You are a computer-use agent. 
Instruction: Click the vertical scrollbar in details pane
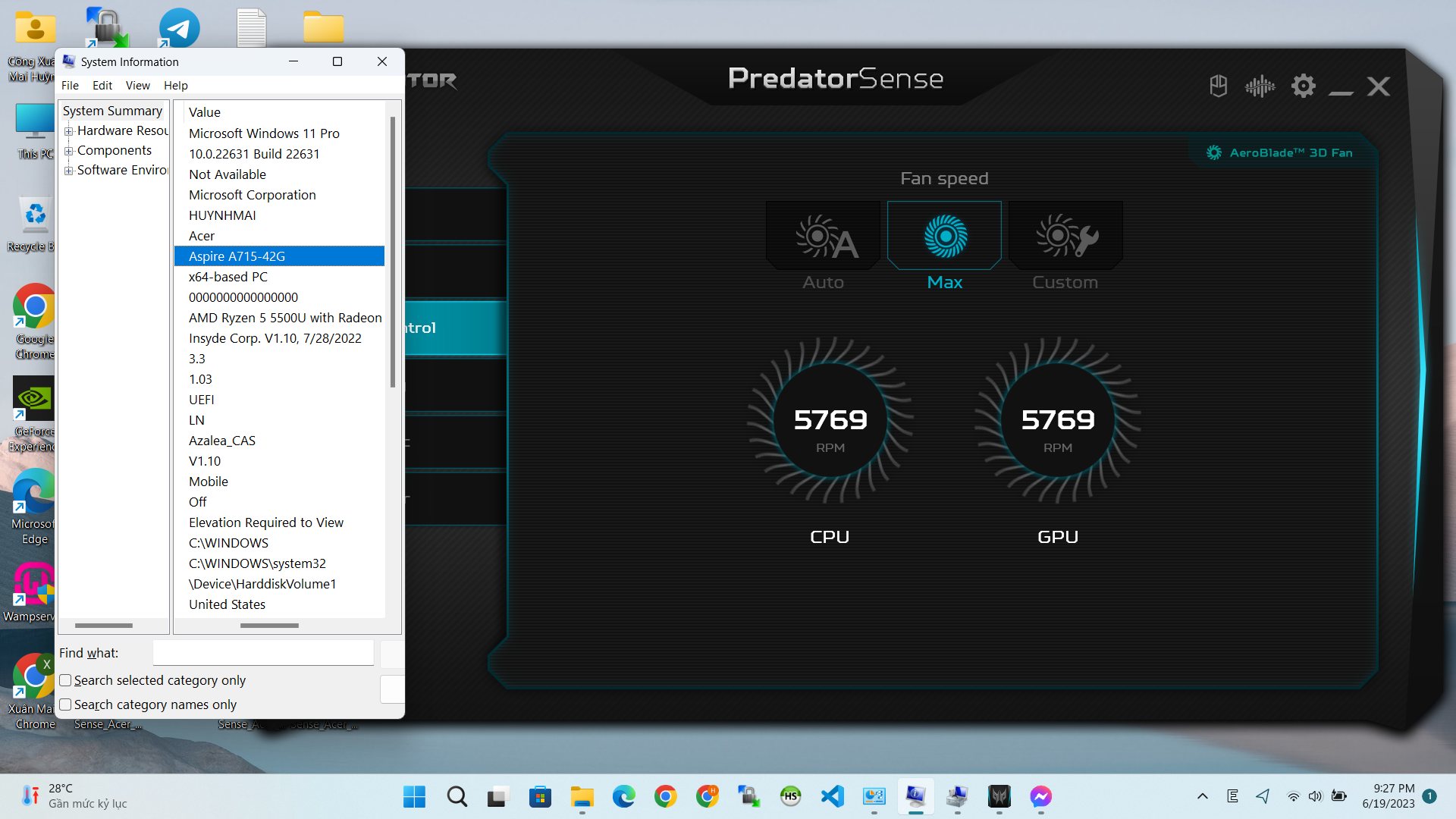[x=392, y=250]
